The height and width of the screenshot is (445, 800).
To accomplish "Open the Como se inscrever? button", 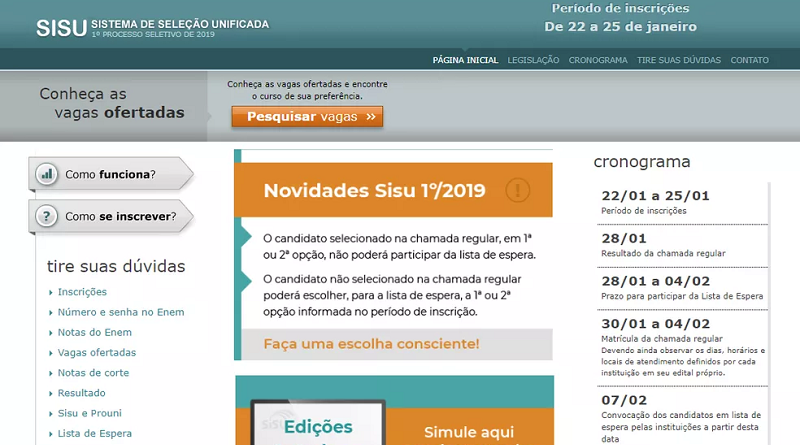I will pos(111,216).
